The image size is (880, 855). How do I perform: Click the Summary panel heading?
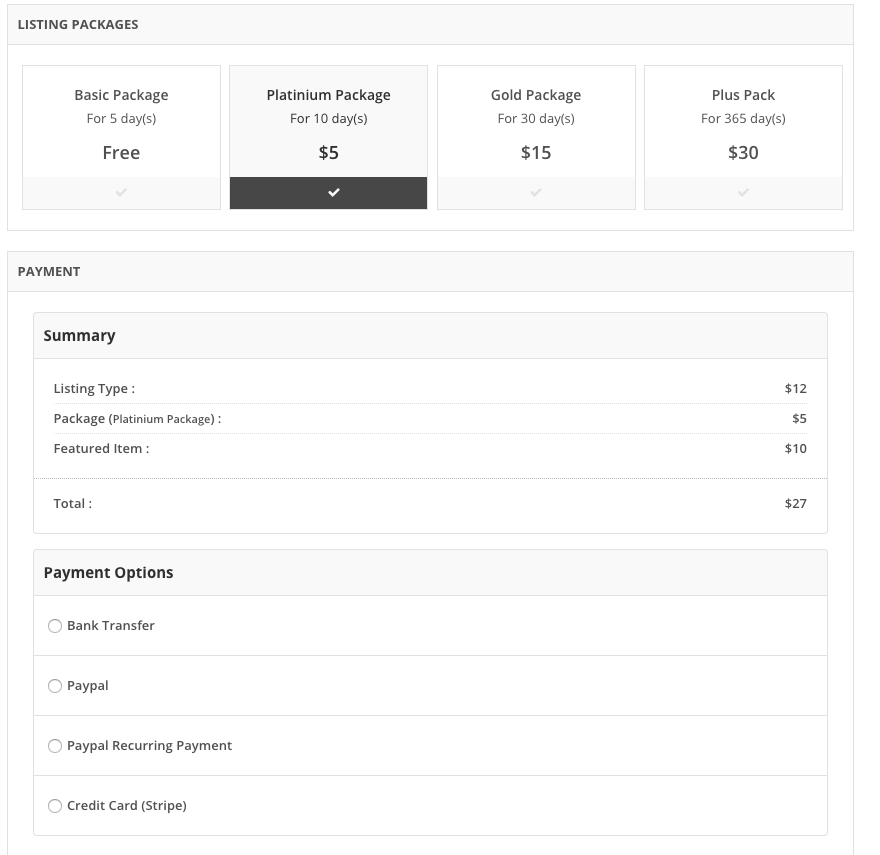79,336
